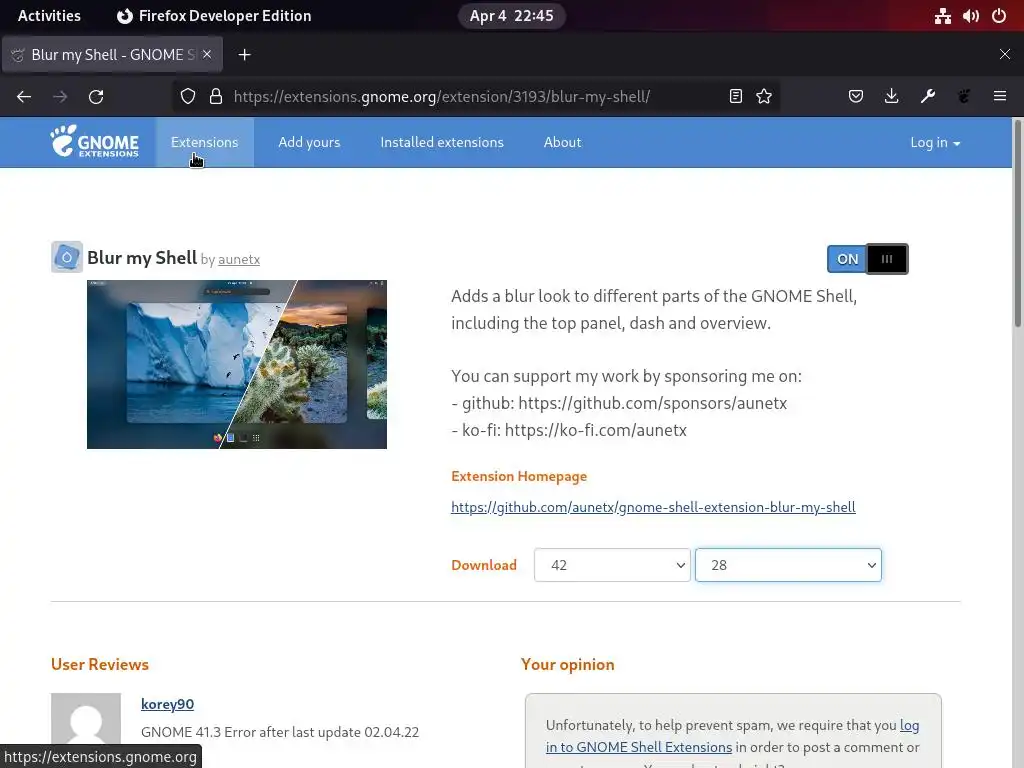Enlarge the extension screenshot thumbnail

point(237,364)
